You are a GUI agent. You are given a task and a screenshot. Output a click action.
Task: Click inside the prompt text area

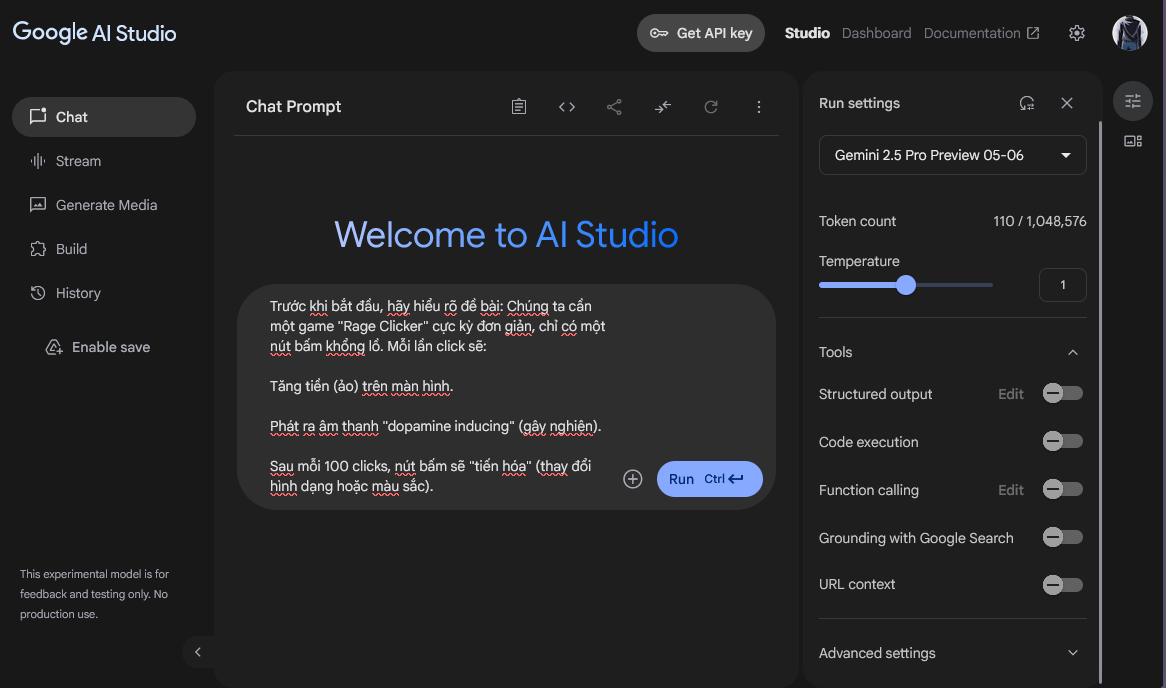click(439, 396)
